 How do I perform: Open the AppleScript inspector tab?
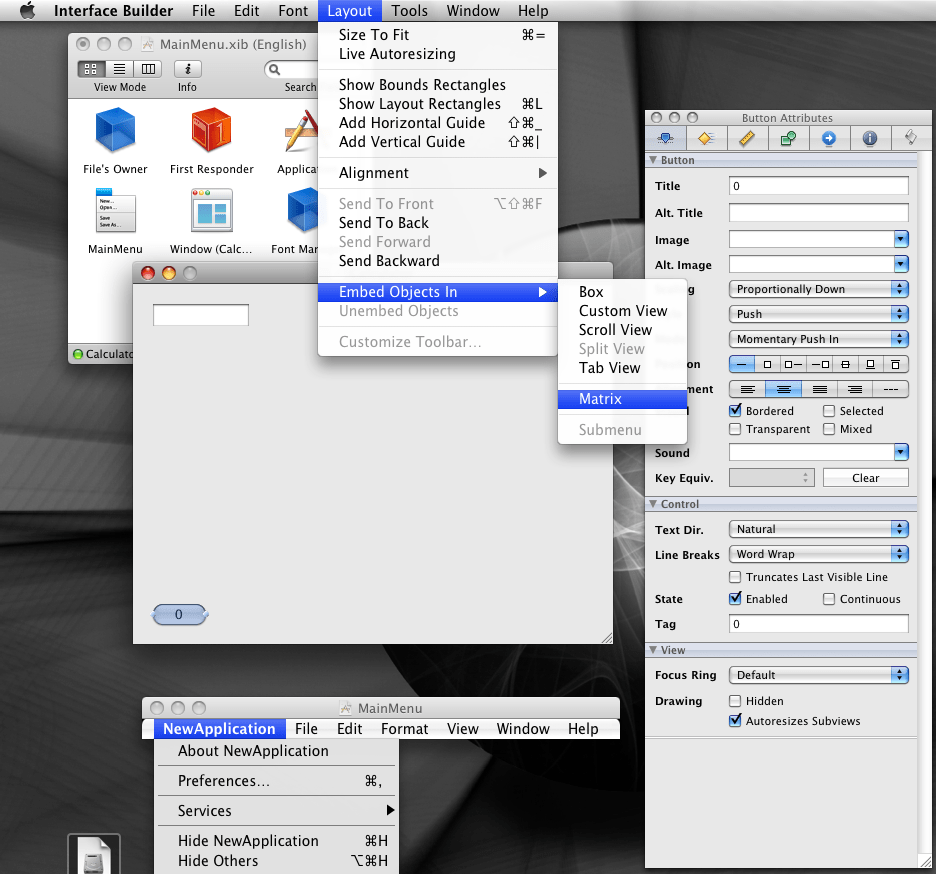(911, 139)
